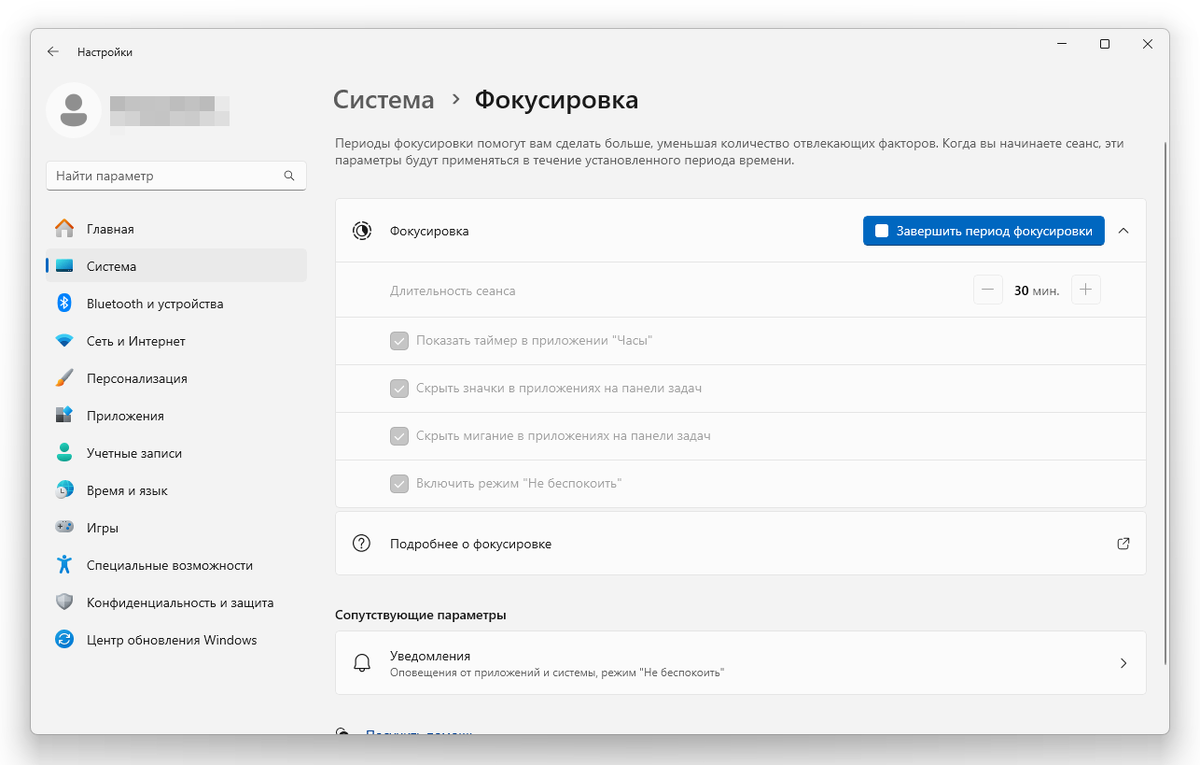Click the question mark help icon

tap(362, 544)
